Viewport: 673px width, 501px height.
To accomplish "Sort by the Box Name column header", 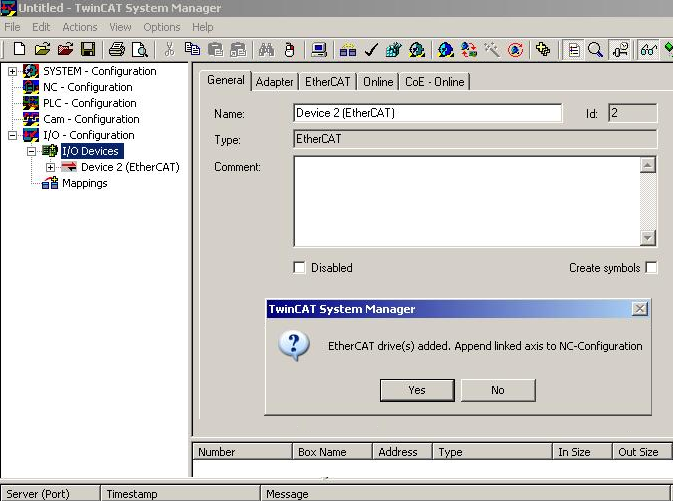I will pyautogui.click(x=332, y=452).
